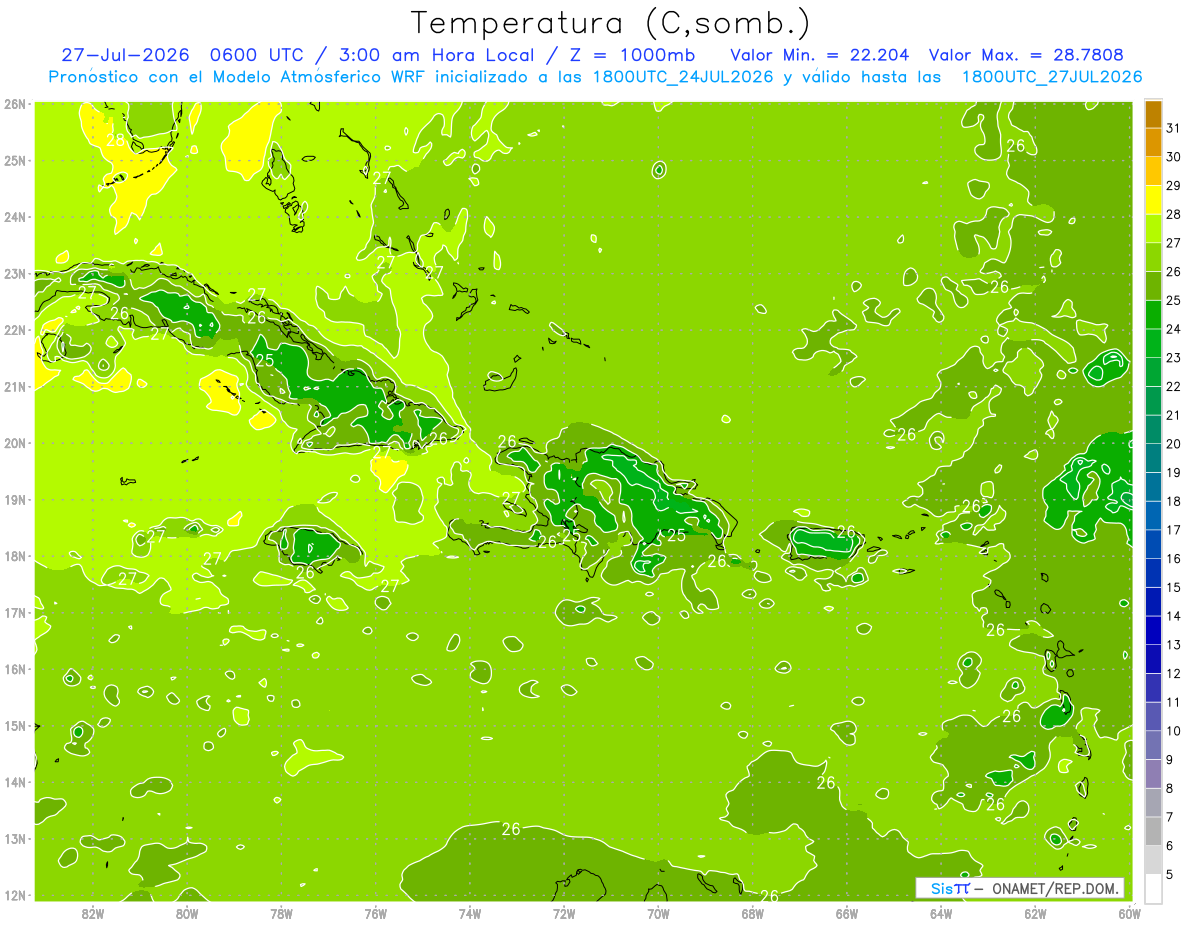The image size is (1200, 927).
Task: Click the '30' label on the color scale
Action: [x=1173, y=157]
